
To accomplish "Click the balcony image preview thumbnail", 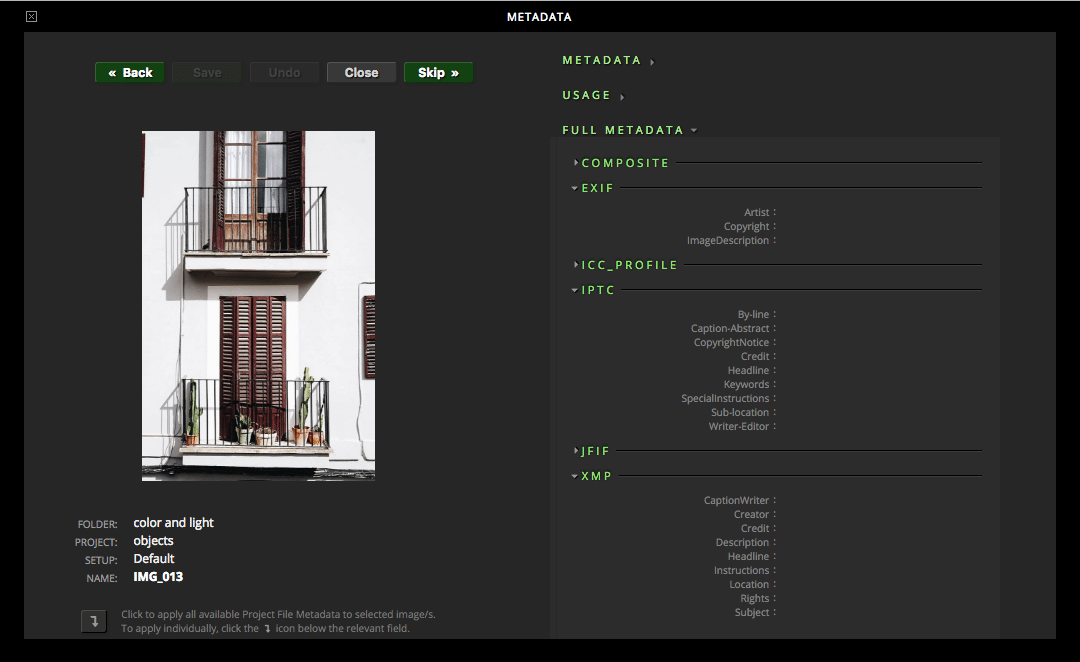I will click(x=258, y=306).
